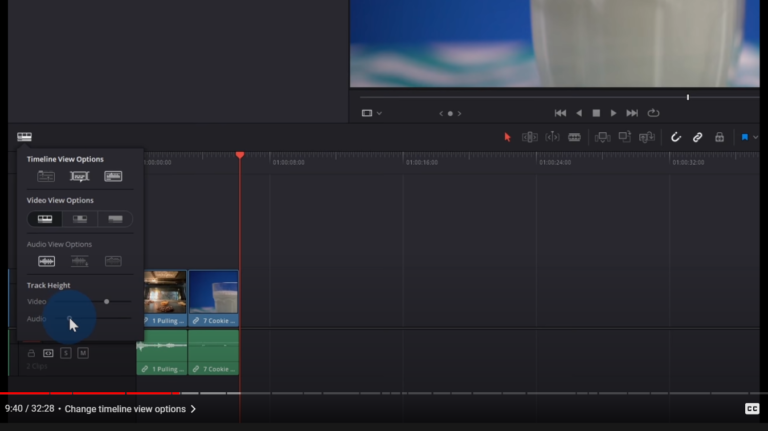Select the Blade Edit Mode tool
Viewport: 768px width, 431px height.
click(x=575, y=137)
